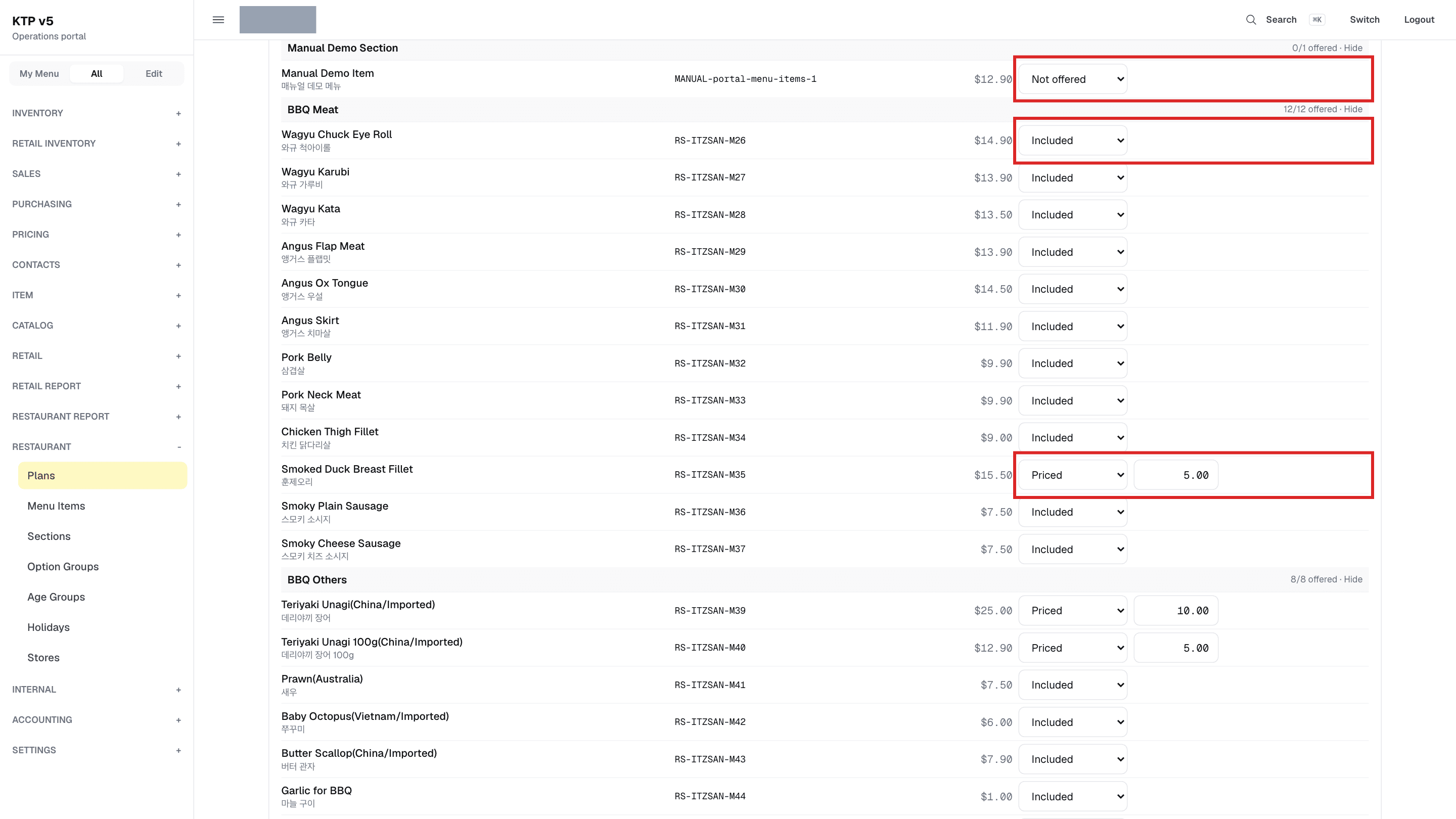Expand RETAIL INVENTORY with its plus icon
The height and width of the screenshot is (819, 1456).
click(178, 144)
